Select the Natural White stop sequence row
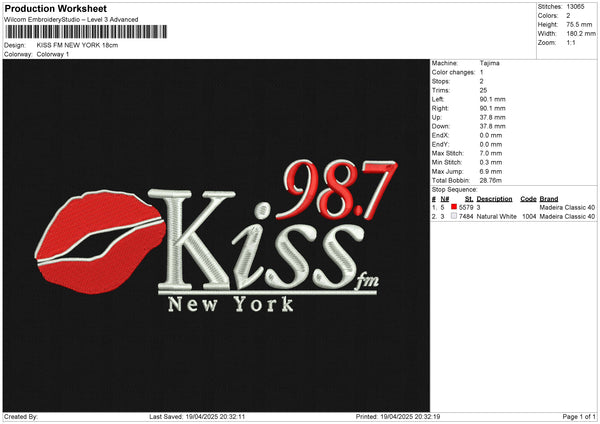This screenshot has height=424, width=600. click(514, 217)
